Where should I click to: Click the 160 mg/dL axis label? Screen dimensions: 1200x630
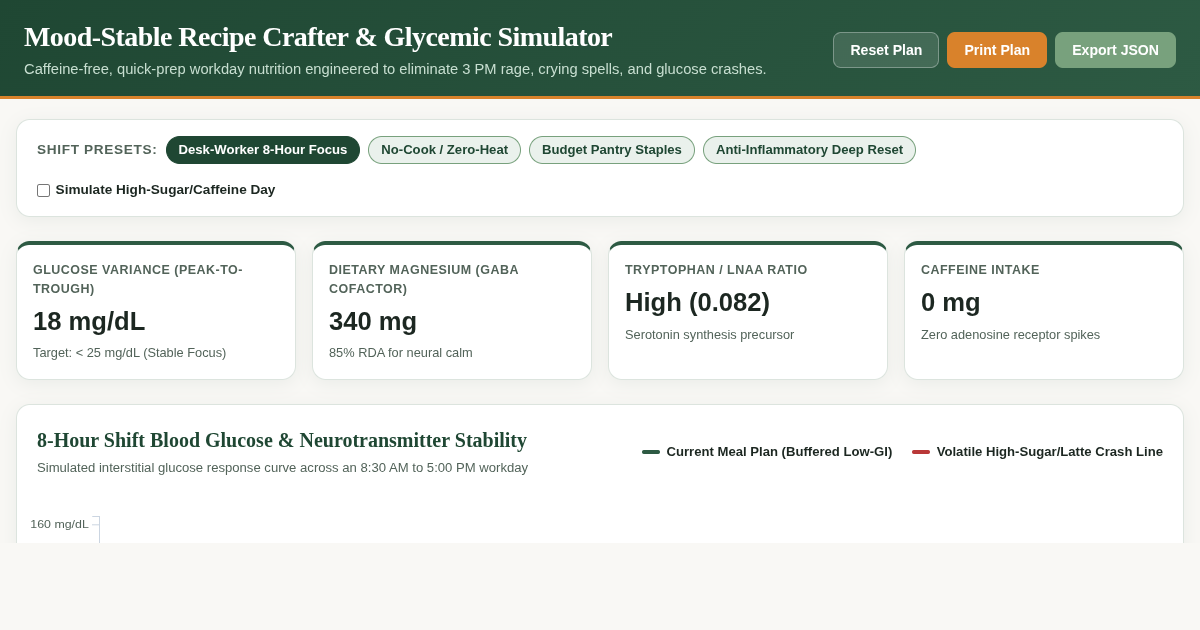[59, 524]
